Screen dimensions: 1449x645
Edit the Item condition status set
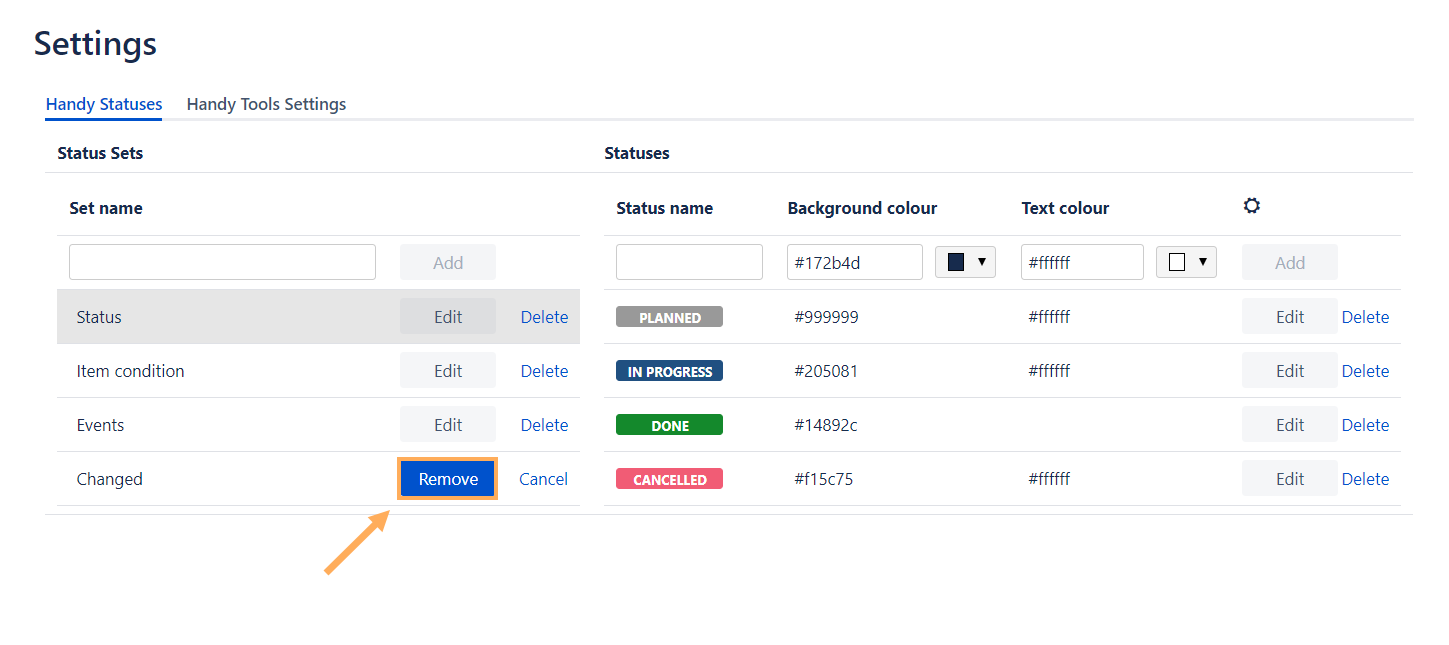click(x=448, y=371)
